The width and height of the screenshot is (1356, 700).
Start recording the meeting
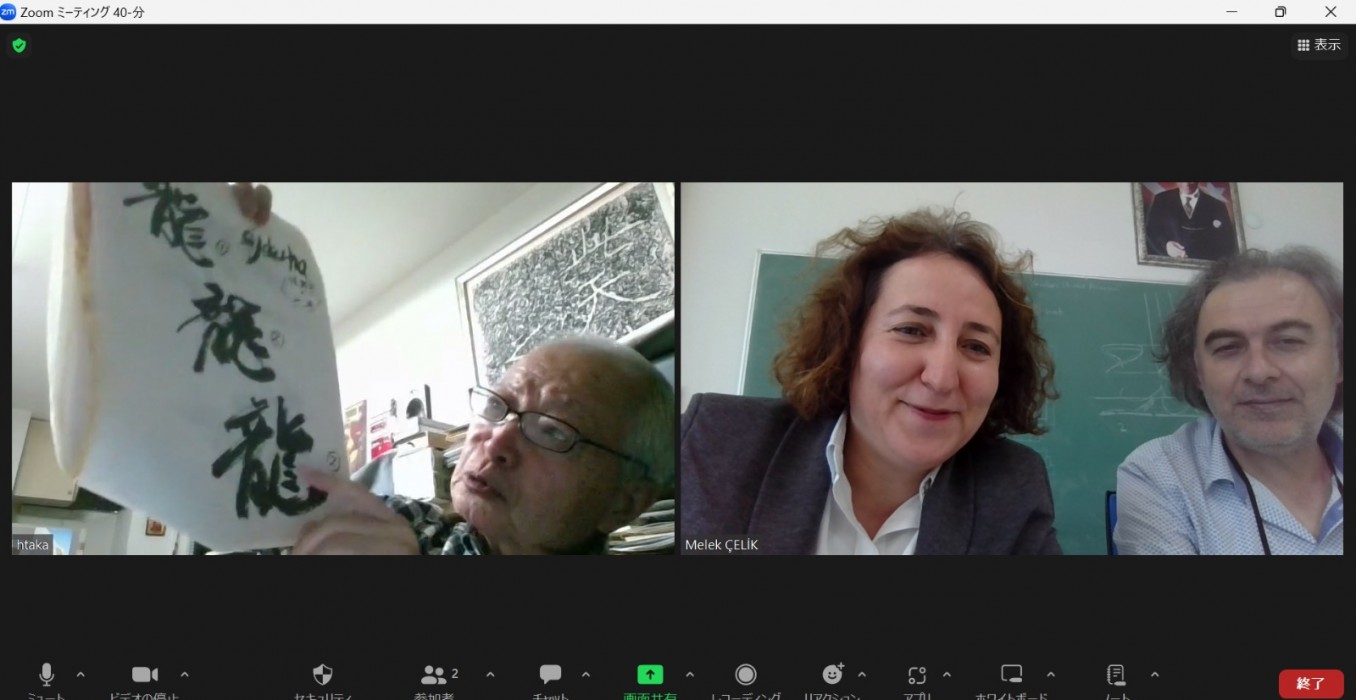(745, 675)
